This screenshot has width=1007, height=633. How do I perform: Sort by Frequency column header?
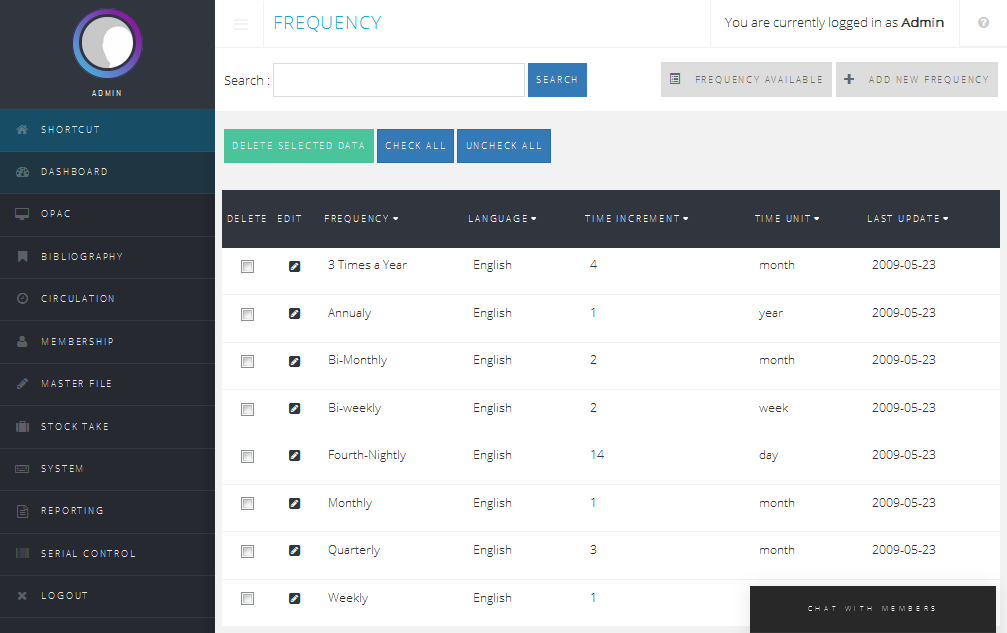[x=361, y=219]
